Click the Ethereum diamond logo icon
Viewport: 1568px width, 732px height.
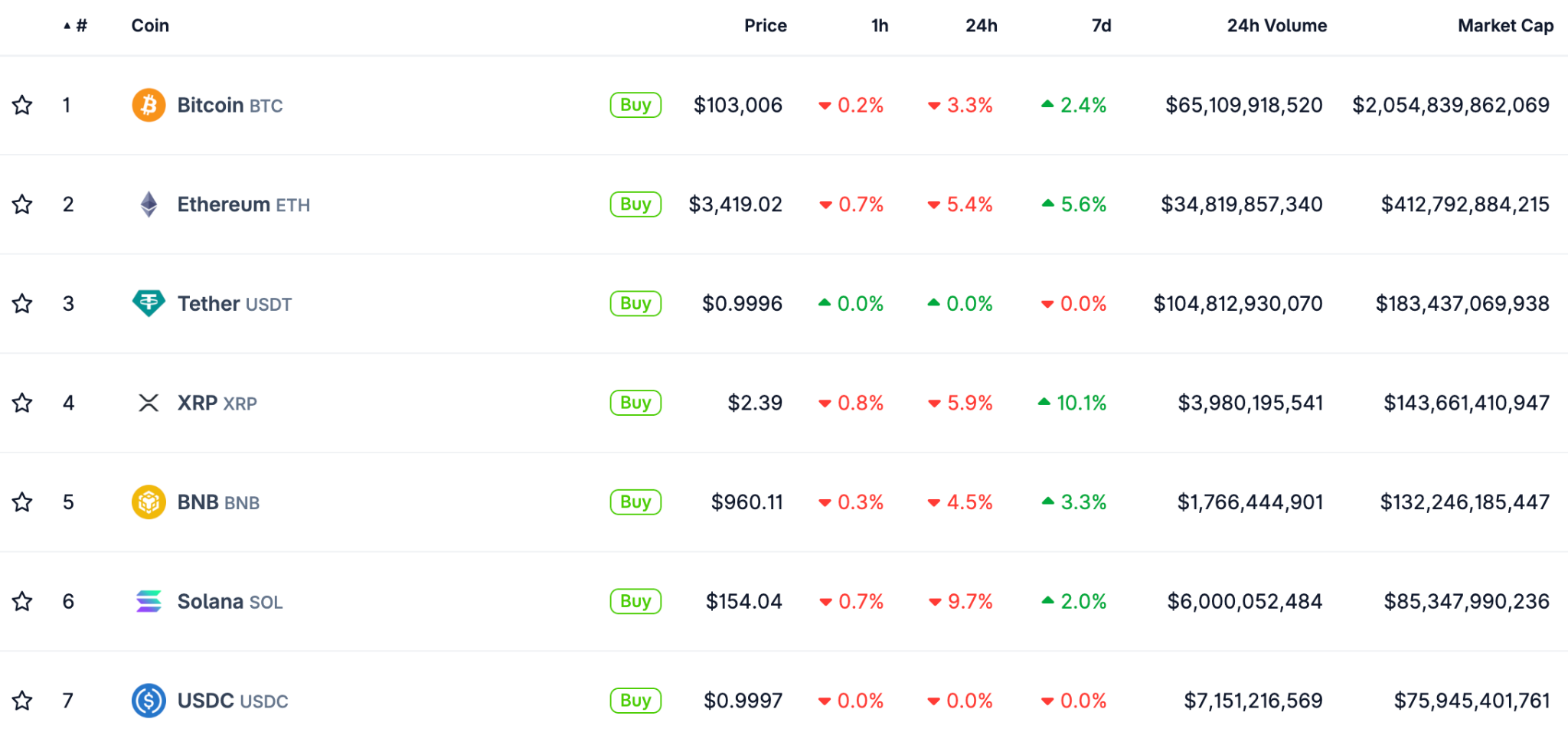(x=149, y=204)
